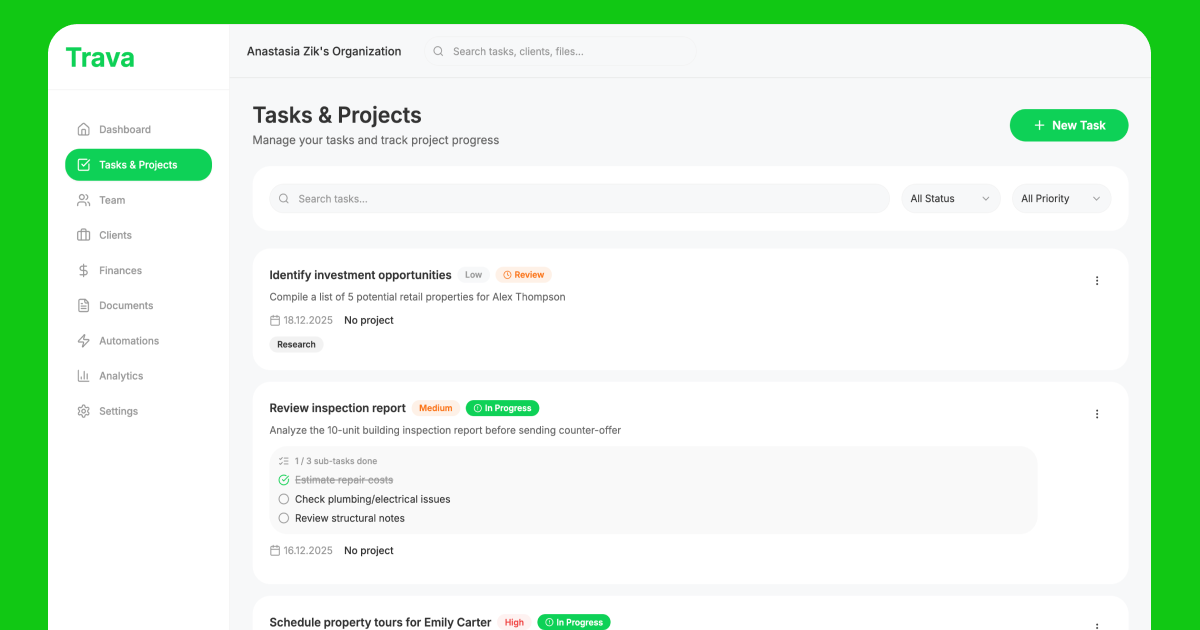Open the Team section

click(x=138, y=200)
